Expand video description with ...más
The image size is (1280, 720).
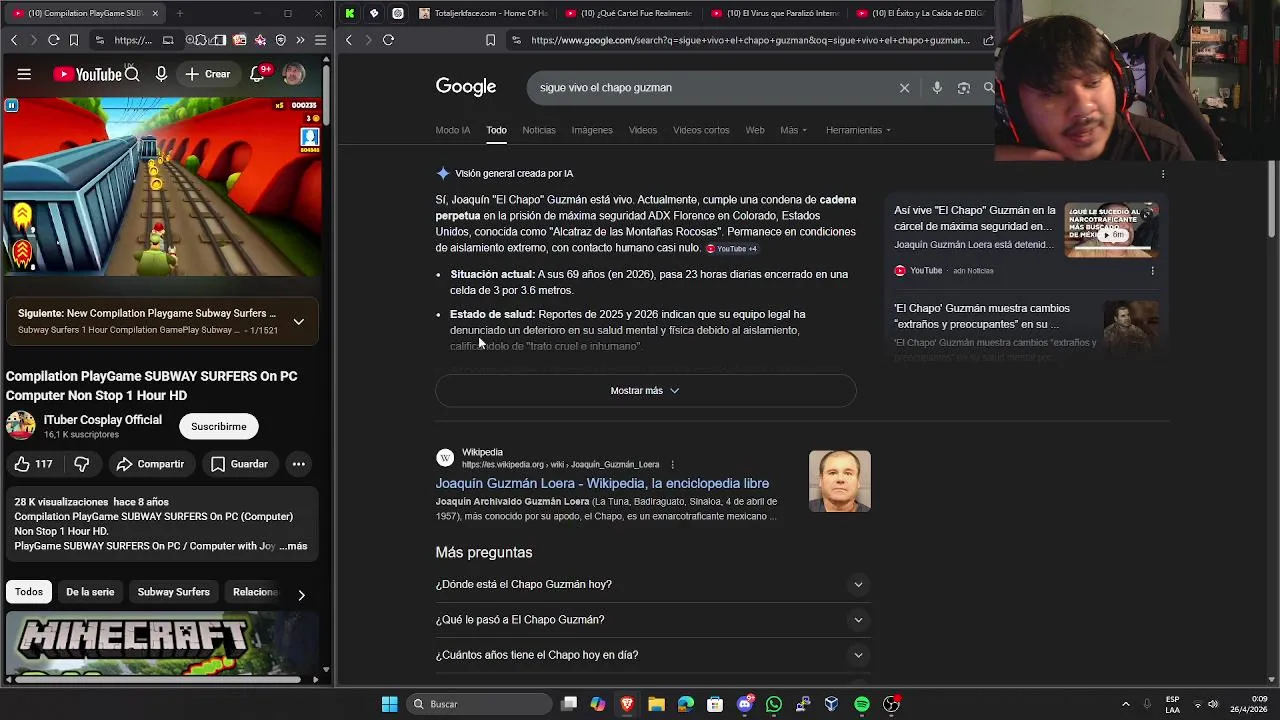[x=294, y=546]
